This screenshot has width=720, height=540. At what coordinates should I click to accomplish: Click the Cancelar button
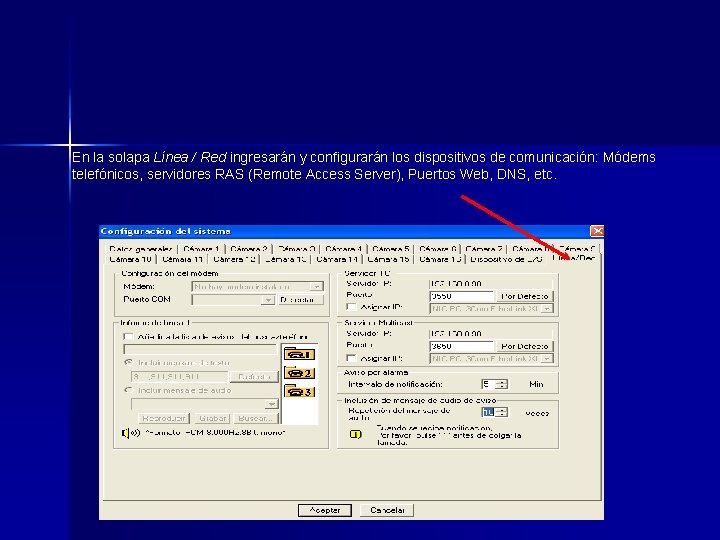[x=387, y=510]
